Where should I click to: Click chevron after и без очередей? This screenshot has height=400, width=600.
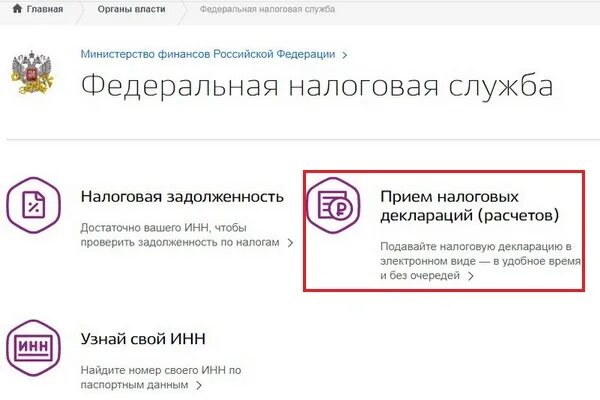(471, 276)
